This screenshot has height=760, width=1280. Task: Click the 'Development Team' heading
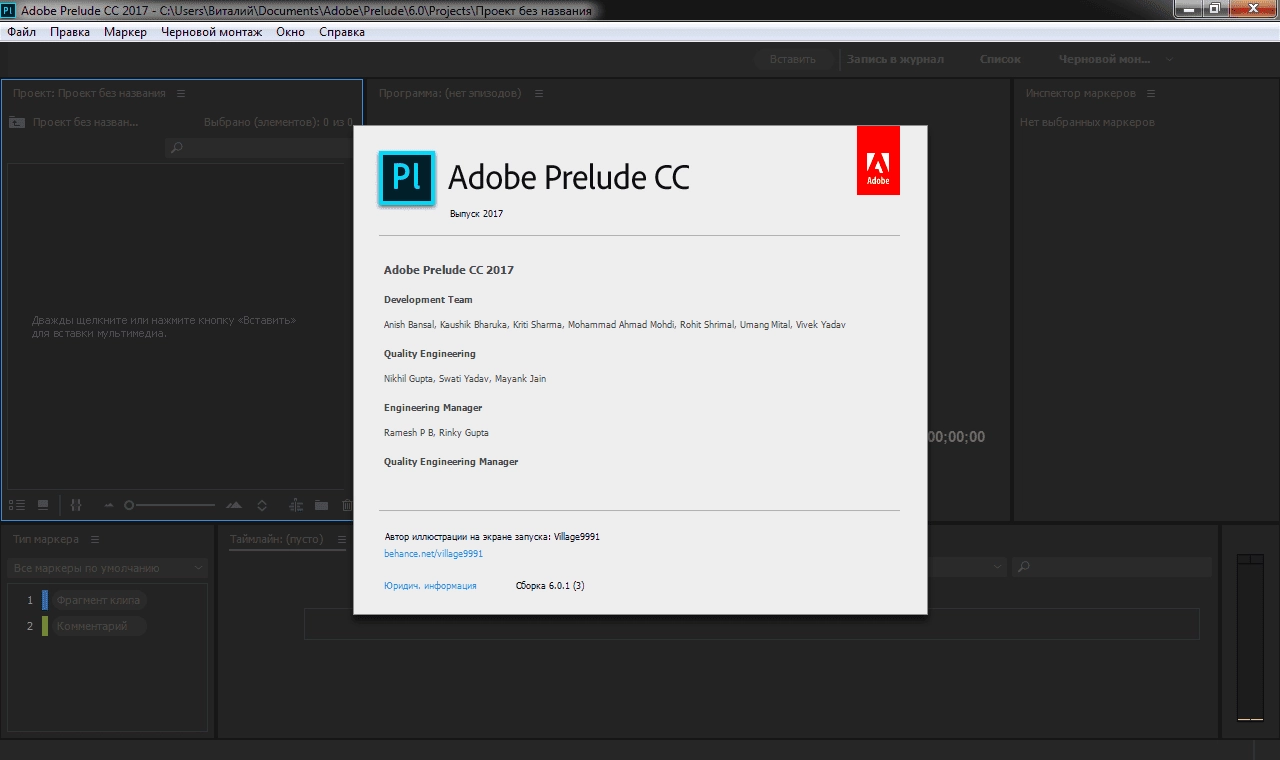coord(428,300)
